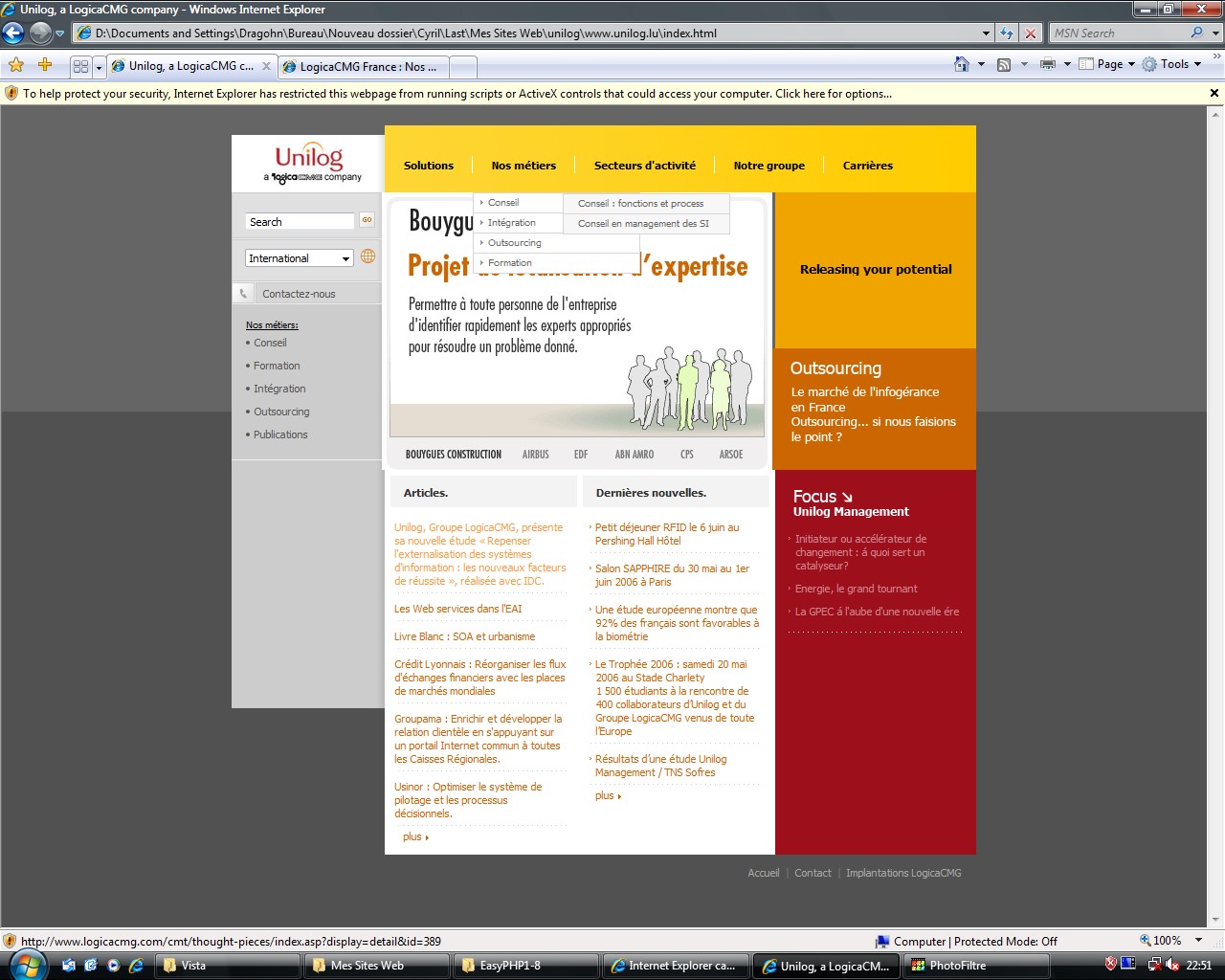This screenshot has height=980, width=1225.
Task: Open Livre Blanc : SOA et urbanisme
Action: pos(465,636)
